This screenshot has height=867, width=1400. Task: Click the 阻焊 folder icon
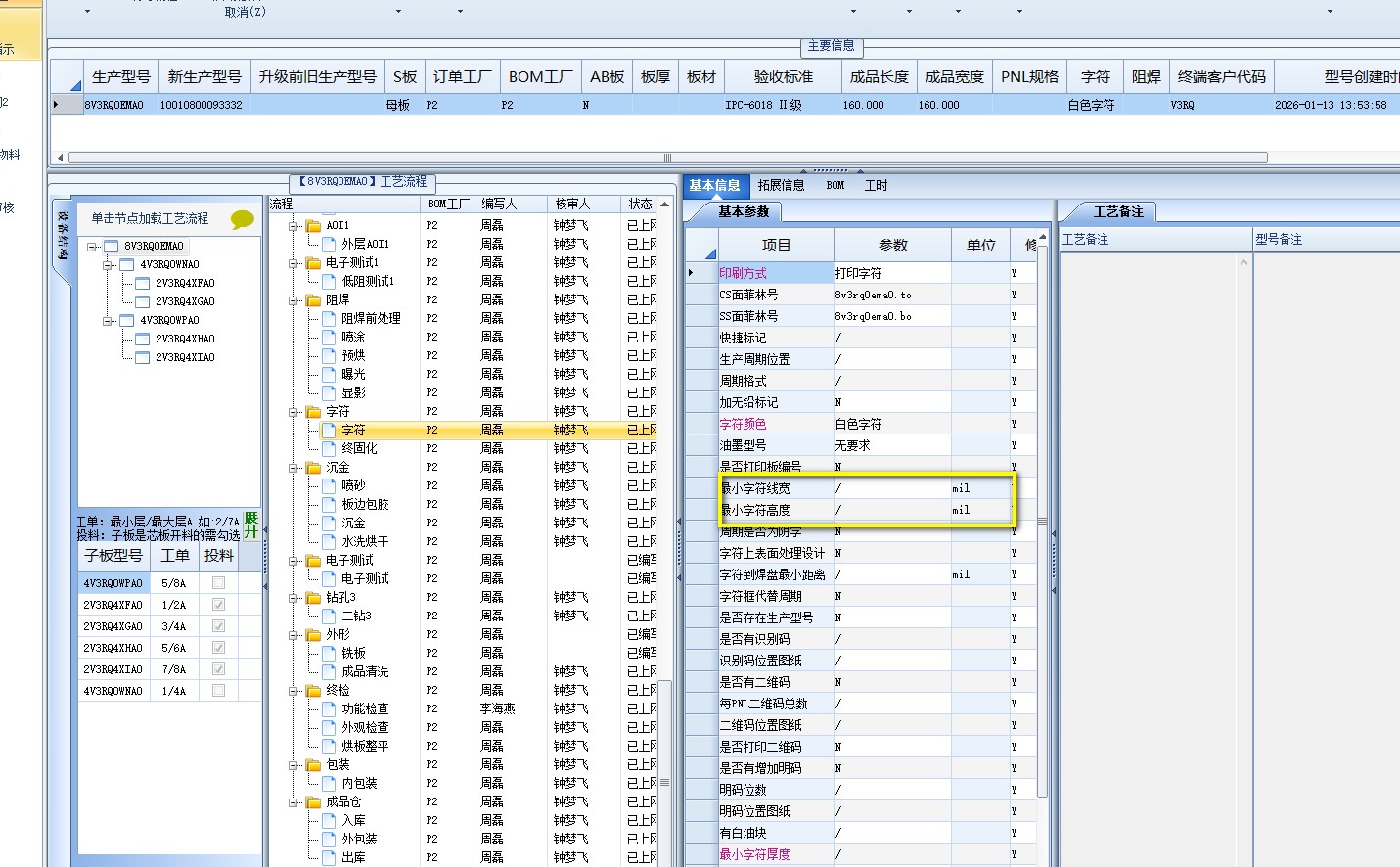pyautogui.click(x=313, y=300)
